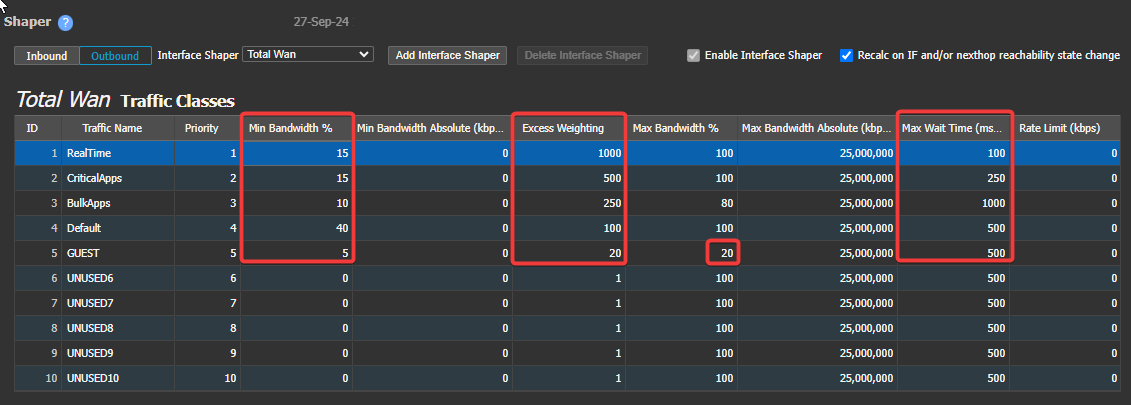Select the UNUSED6 traffic name cell
This screenshot has width=1131, height=405.
tap(118, 279)
